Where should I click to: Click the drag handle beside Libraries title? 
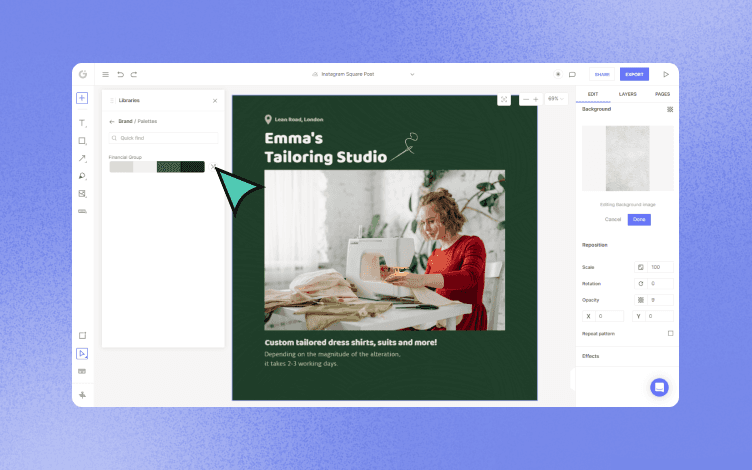click(x=112, y=101)
